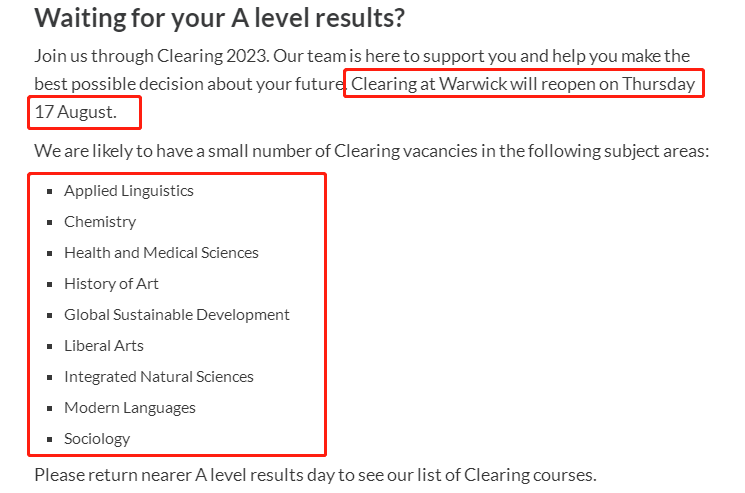
Task: Click 'Clearing at Warwick will reopen' sentence
Action: (523, 84)
